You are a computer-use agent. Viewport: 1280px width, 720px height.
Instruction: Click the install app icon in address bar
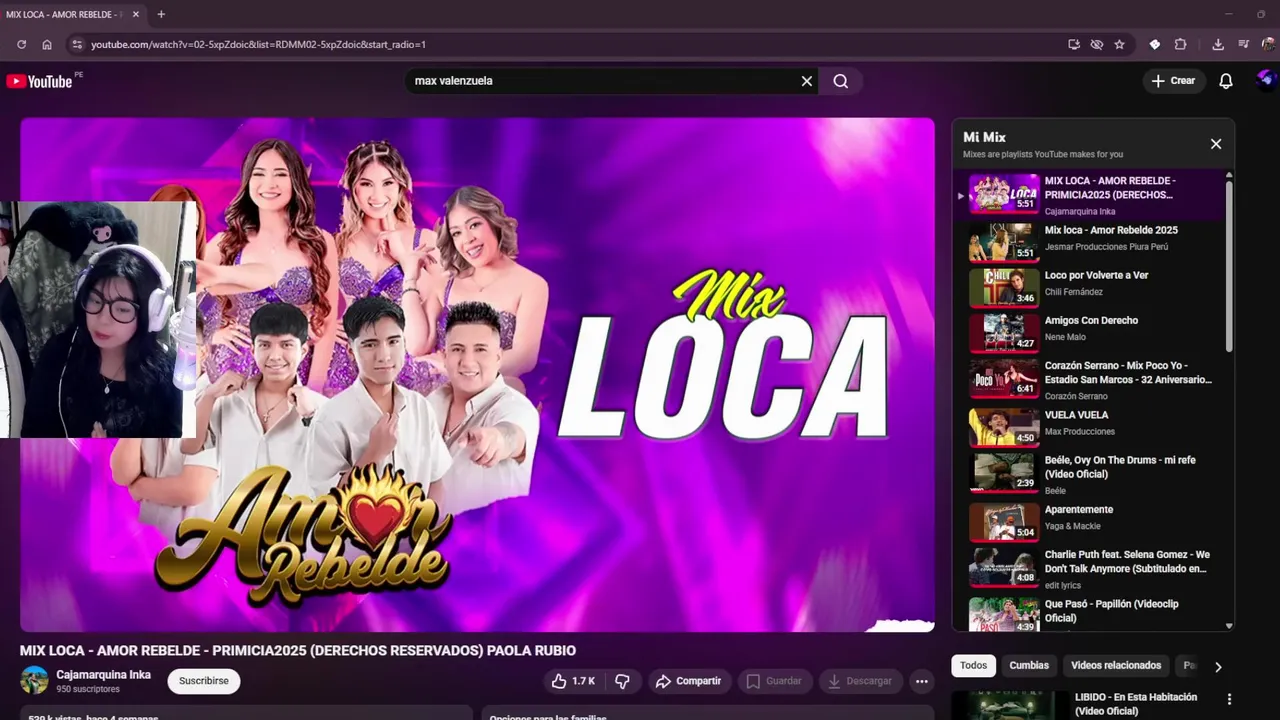coord(1074,44)
